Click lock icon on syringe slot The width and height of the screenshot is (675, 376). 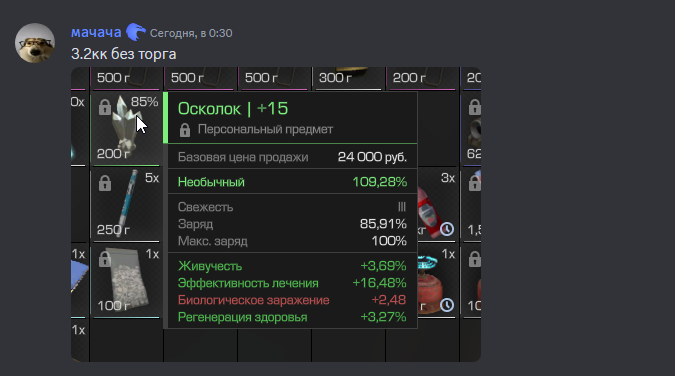105,183
